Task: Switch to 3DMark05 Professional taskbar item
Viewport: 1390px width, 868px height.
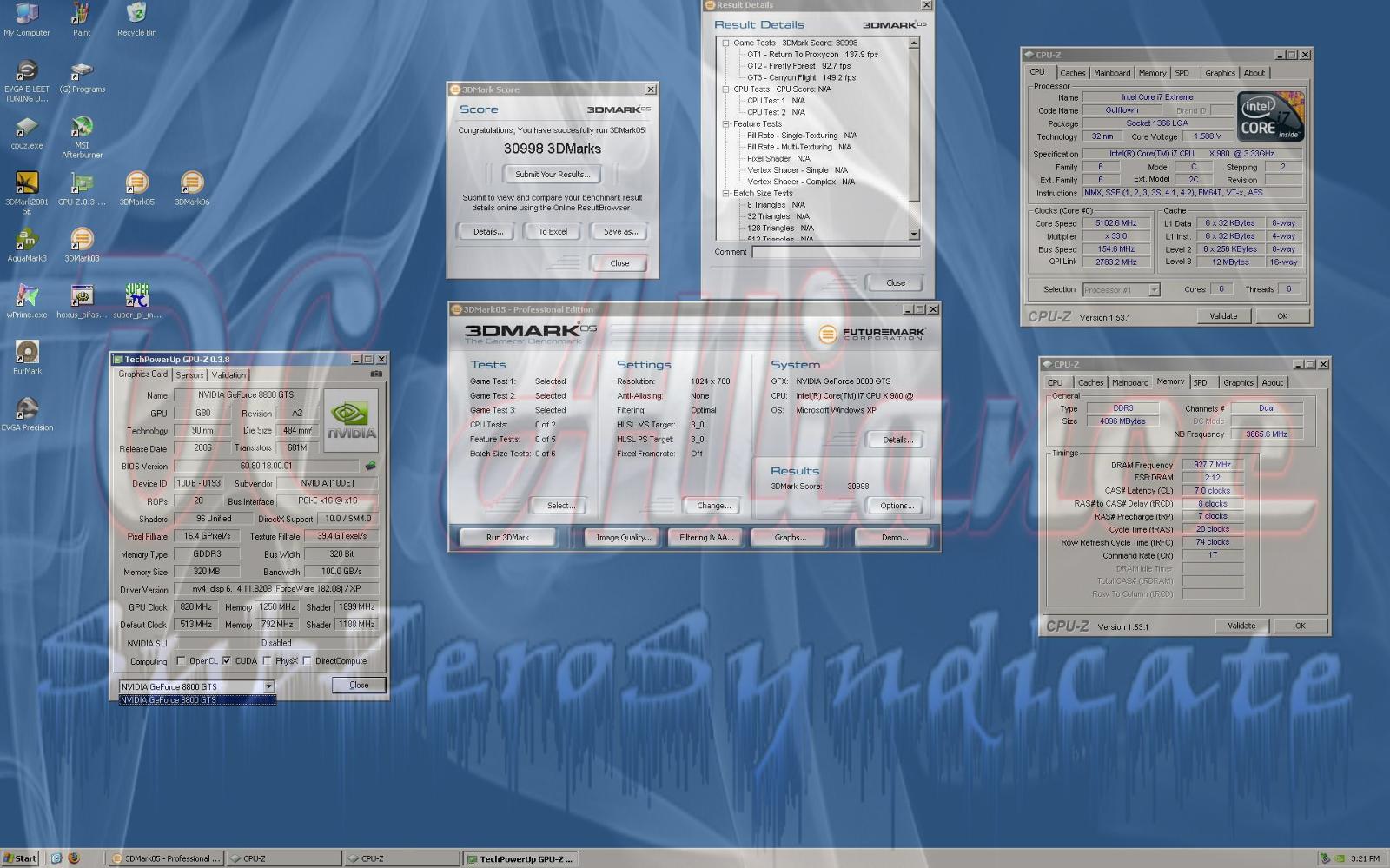Action: tap(165, 858)
